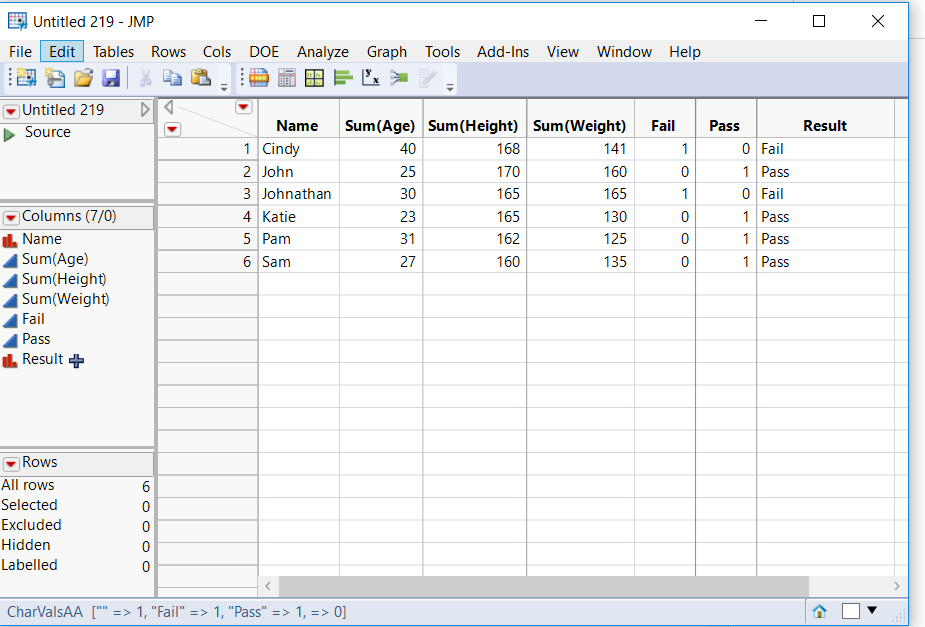Open a file using the folder icon
925x627 pixels.
pyautogui.click(x=83, y=78)
